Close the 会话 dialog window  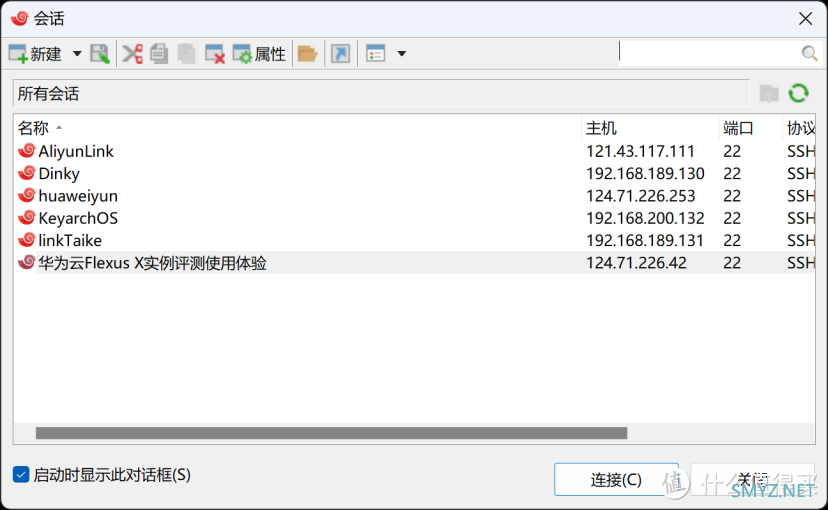[x=805, y=19]
